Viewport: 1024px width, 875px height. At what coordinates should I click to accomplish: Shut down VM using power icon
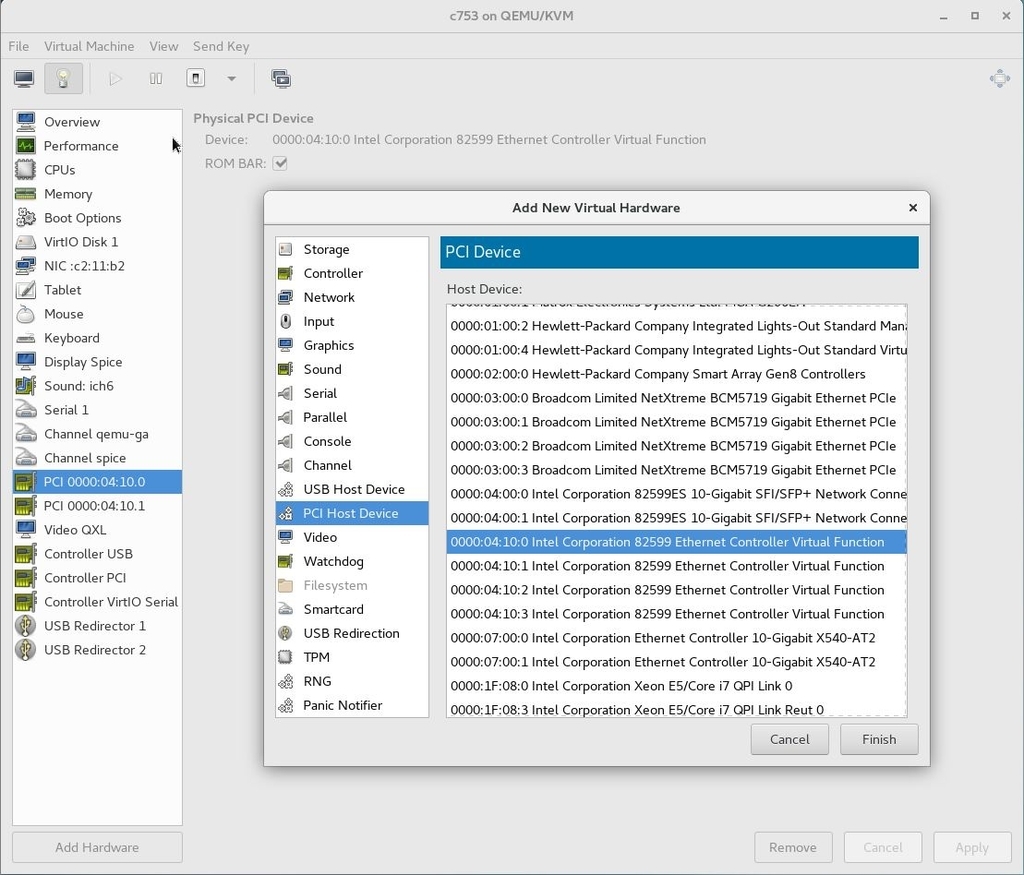coord(195,79)
